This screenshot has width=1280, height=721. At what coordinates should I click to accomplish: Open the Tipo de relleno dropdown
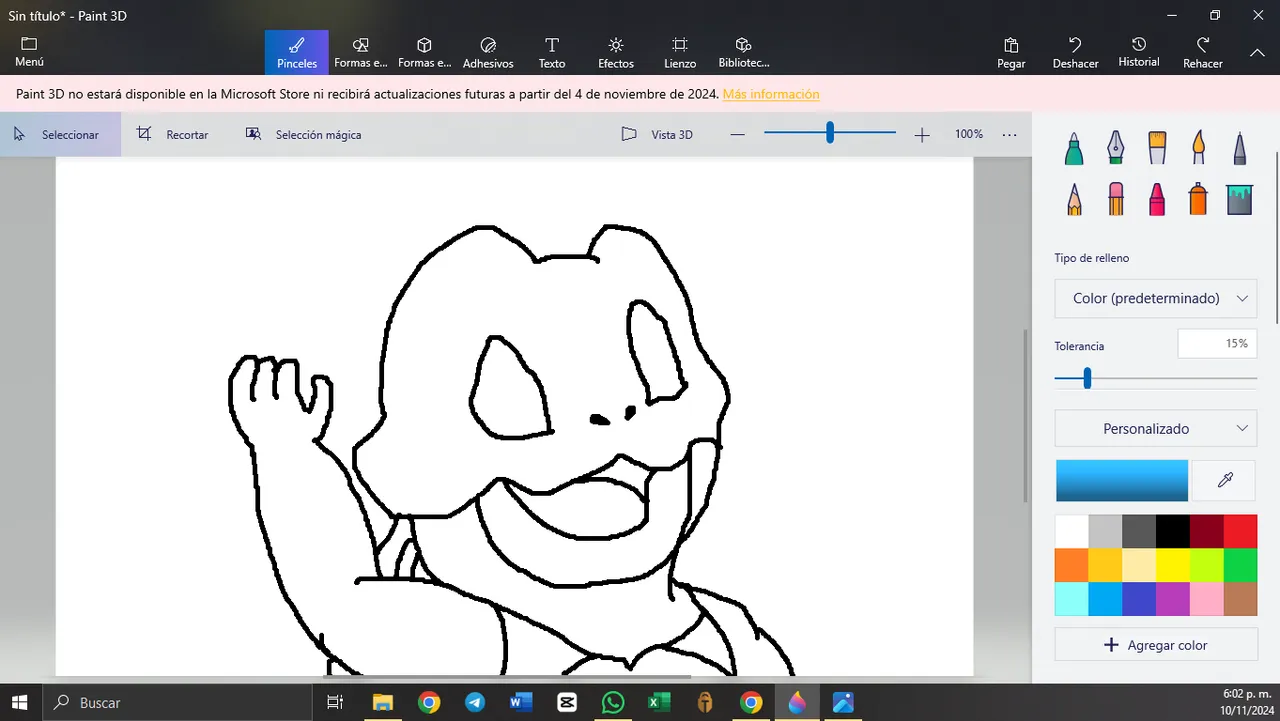click(1156, 298)
